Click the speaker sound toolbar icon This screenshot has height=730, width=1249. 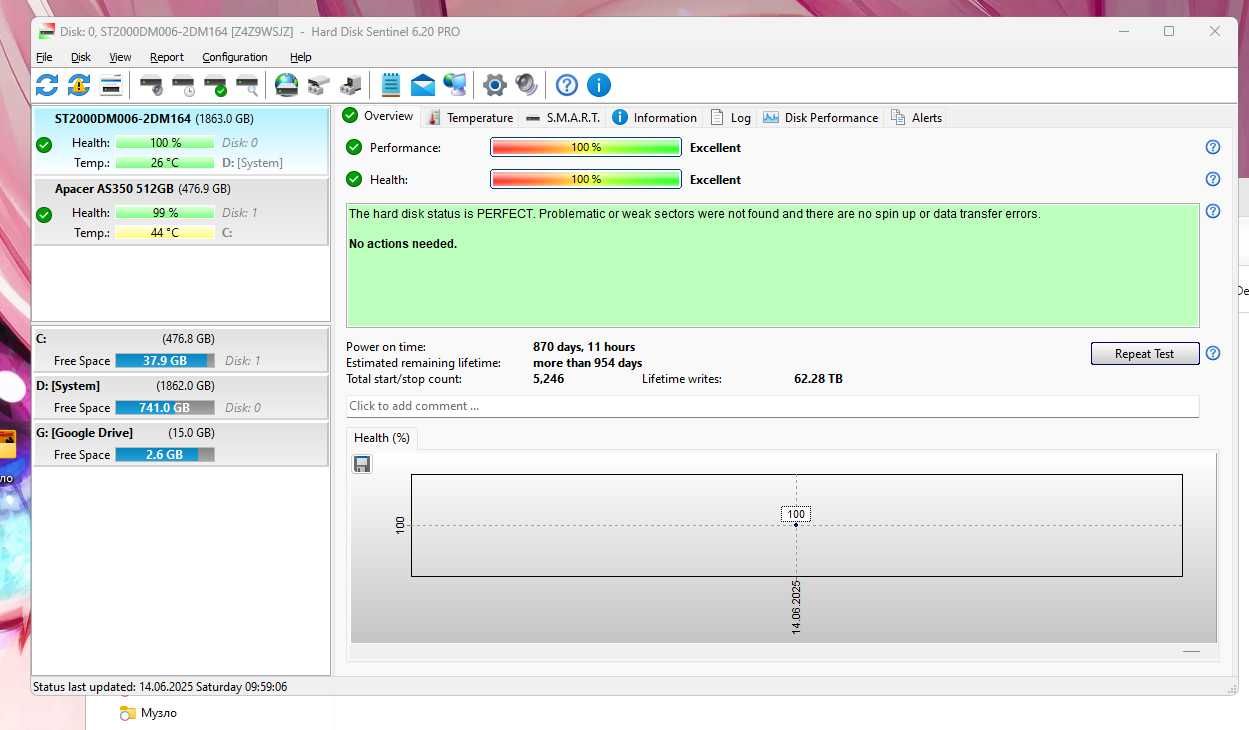tap(527, 85)
